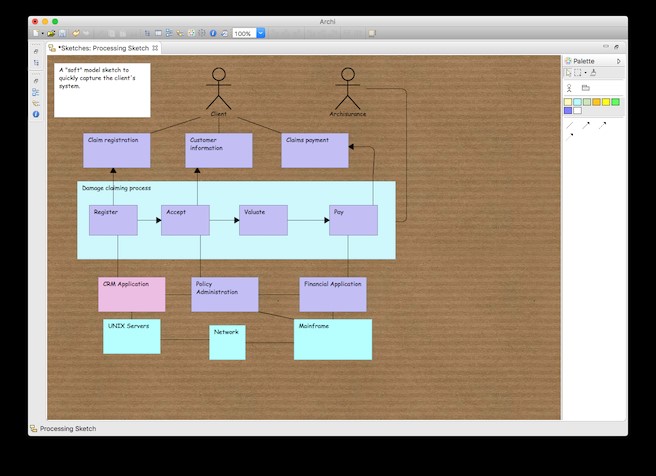The height and width of the screenshot is (476, 656).
Task: Collapse the Palette panel arrow
Action: point(618,61)
